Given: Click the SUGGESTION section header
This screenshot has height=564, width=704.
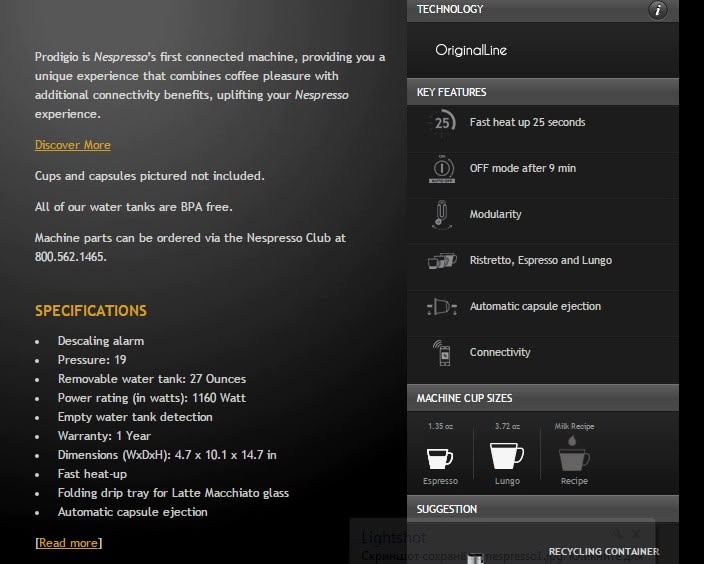Looking at the screenshot, I should tap(542, 509).
